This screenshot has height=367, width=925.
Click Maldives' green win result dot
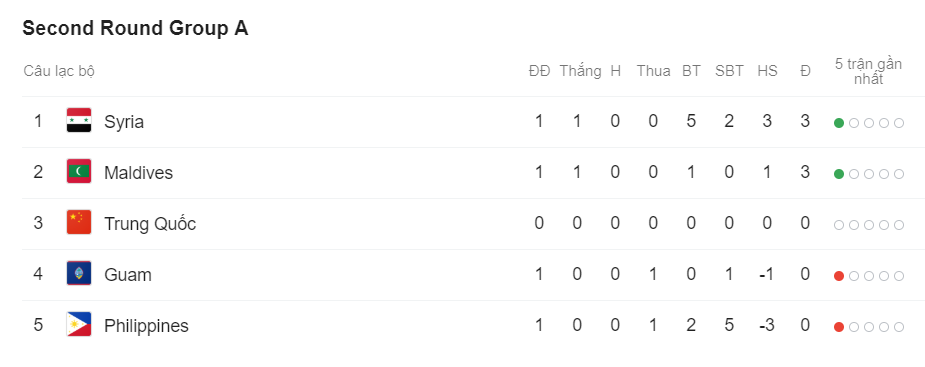pyautogui.click(x=838, y=173)
